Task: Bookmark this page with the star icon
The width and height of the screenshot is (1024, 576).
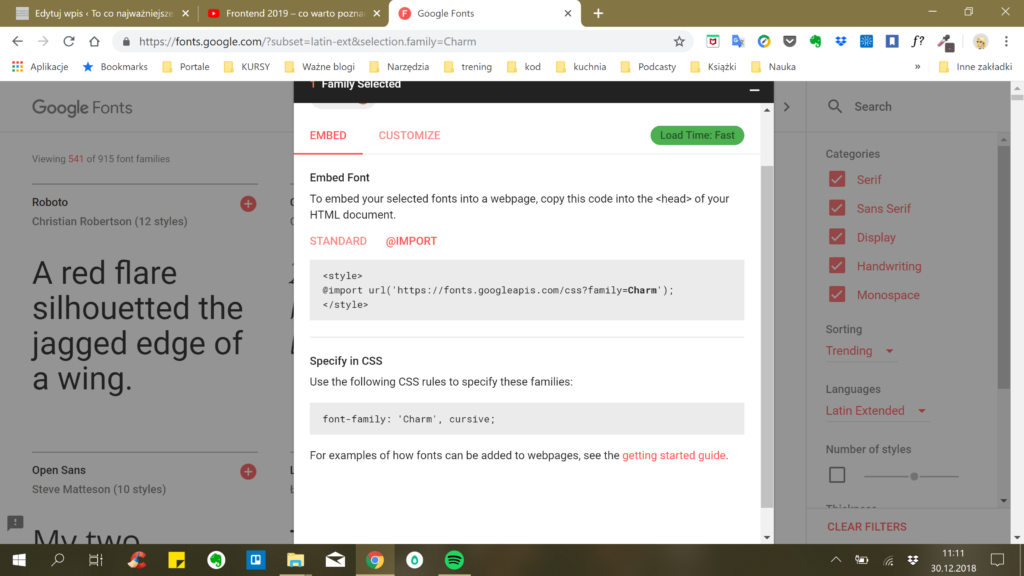Action: point(679,42)
